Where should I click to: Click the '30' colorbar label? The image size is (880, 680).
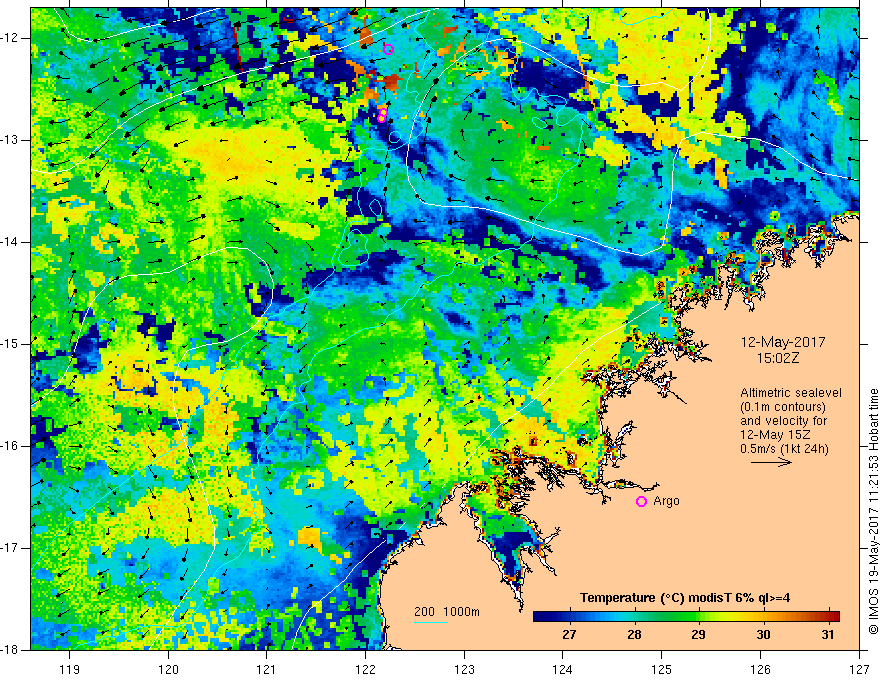(x=763, y=635)
